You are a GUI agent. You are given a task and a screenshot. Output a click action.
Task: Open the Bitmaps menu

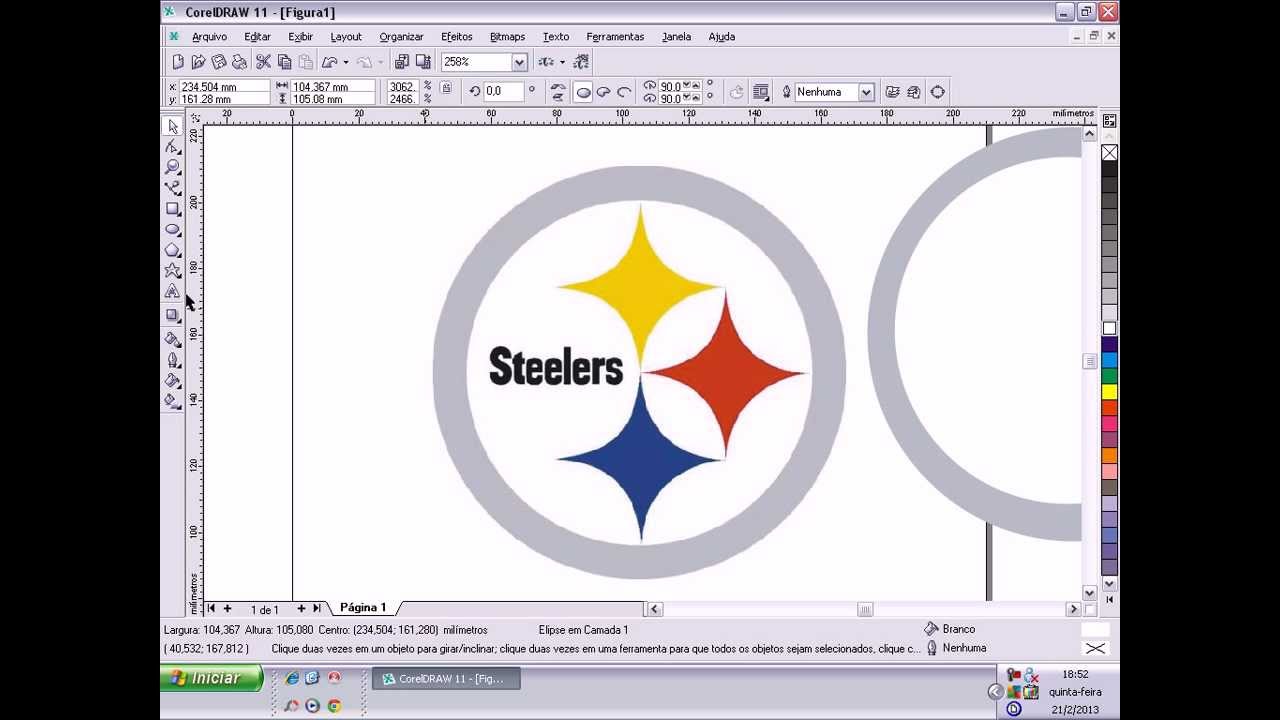pyautogui.click(x=507, y=37)
